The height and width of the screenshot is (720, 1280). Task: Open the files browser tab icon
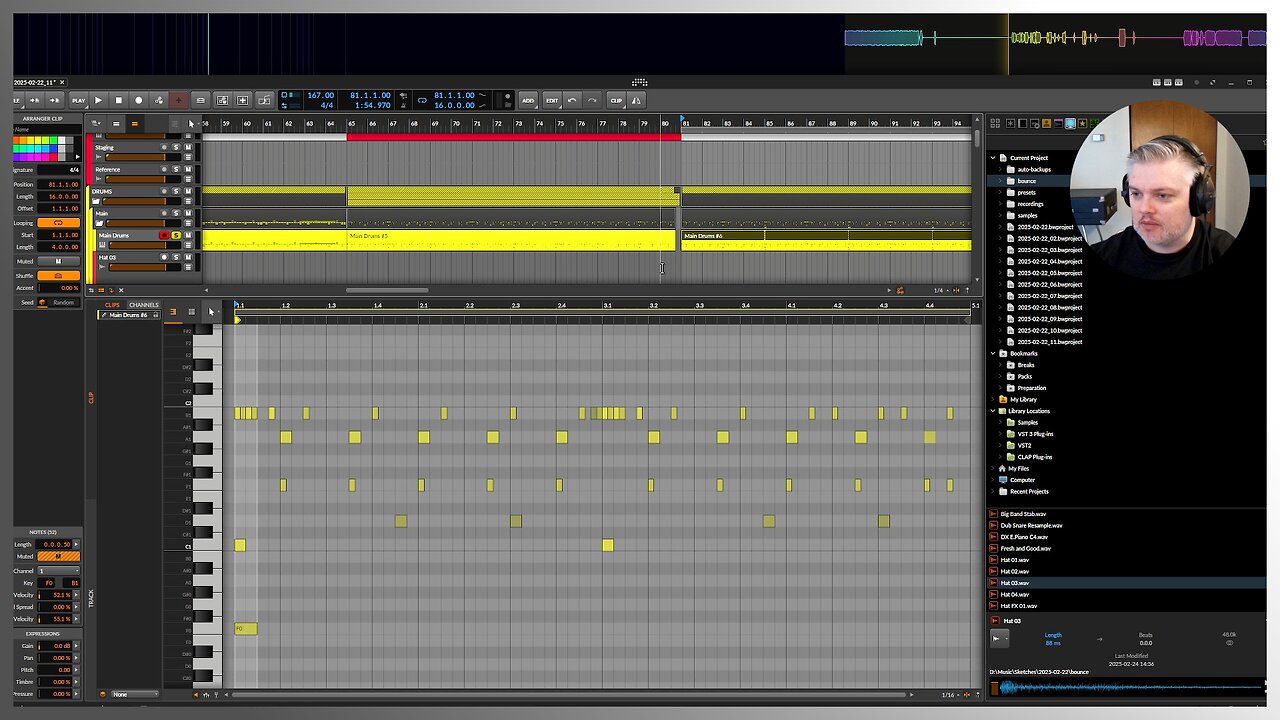[x=1070, y=123]
